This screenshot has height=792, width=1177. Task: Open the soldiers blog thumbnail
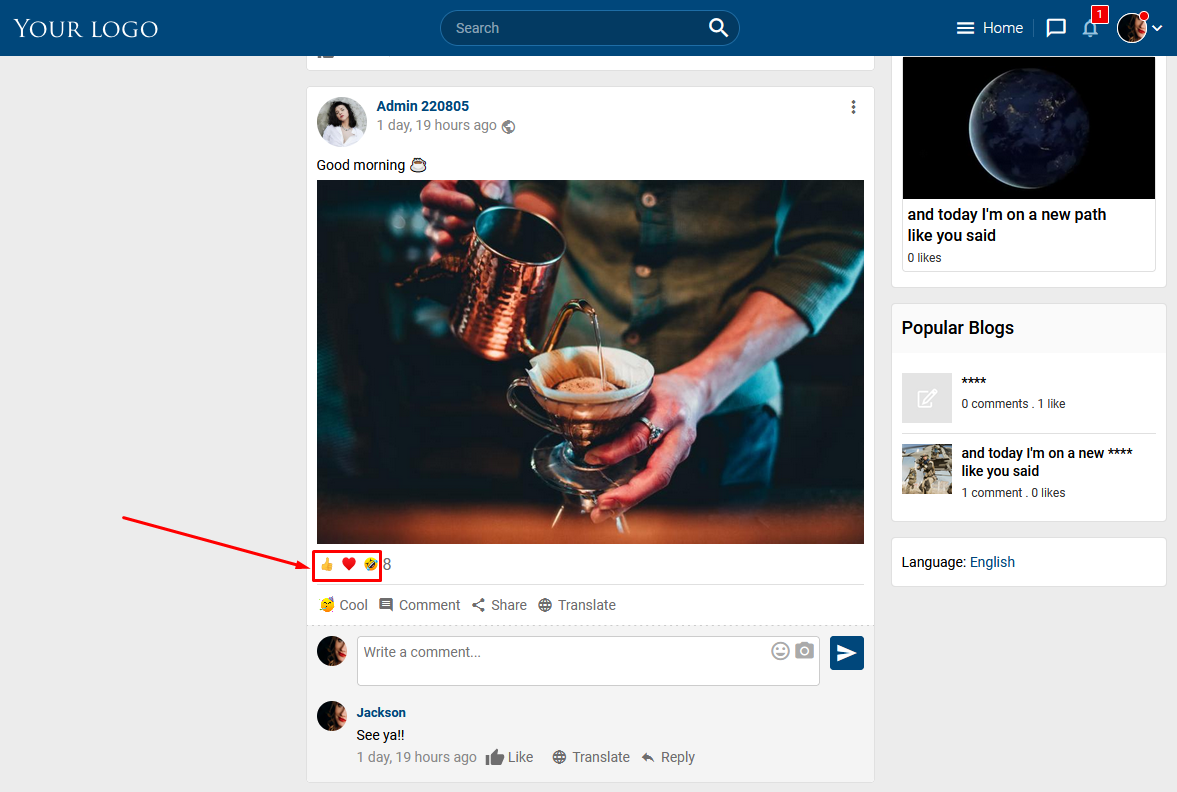tap(927, 468)
